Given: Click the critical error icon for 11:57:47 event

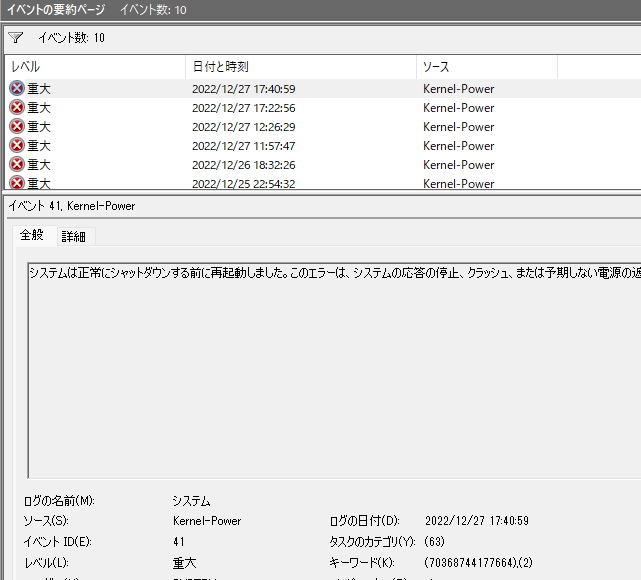Looking at the screenshot, I should coord(17,146).
